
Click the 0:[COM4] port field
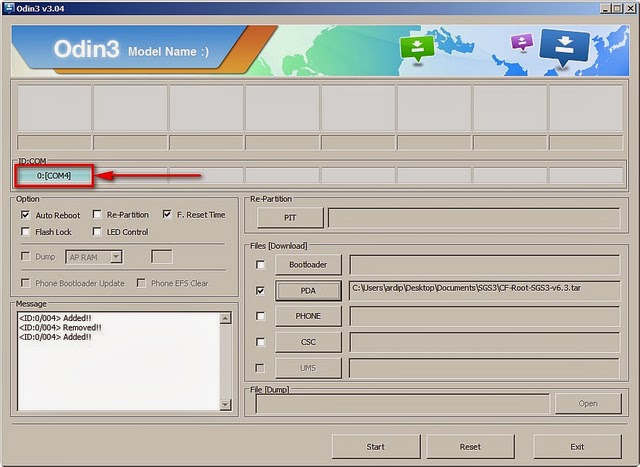pyautogui.click(x=54, y=176)
